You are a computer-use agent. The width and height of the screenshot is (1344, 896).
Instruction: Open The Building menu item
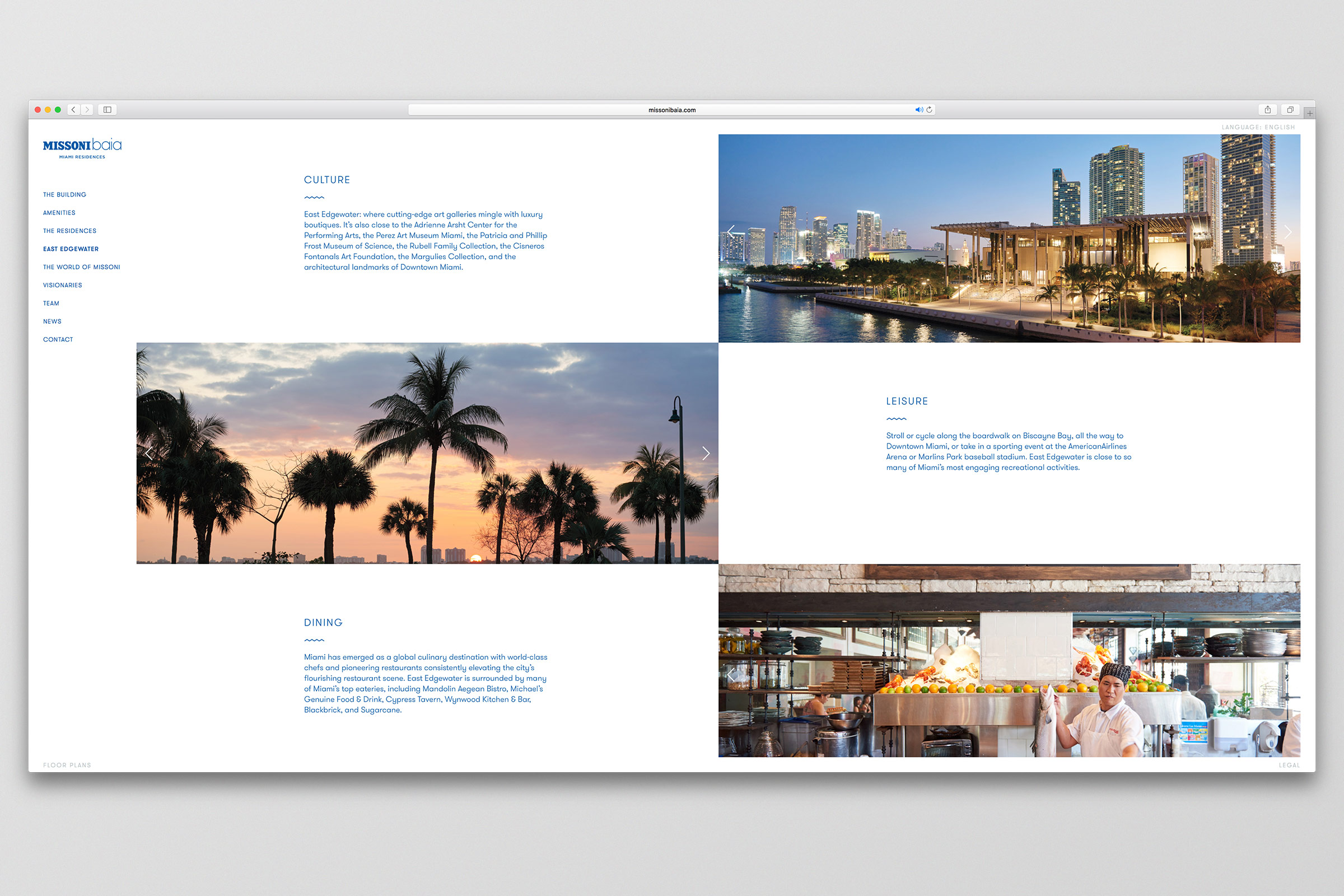[64, 195]
